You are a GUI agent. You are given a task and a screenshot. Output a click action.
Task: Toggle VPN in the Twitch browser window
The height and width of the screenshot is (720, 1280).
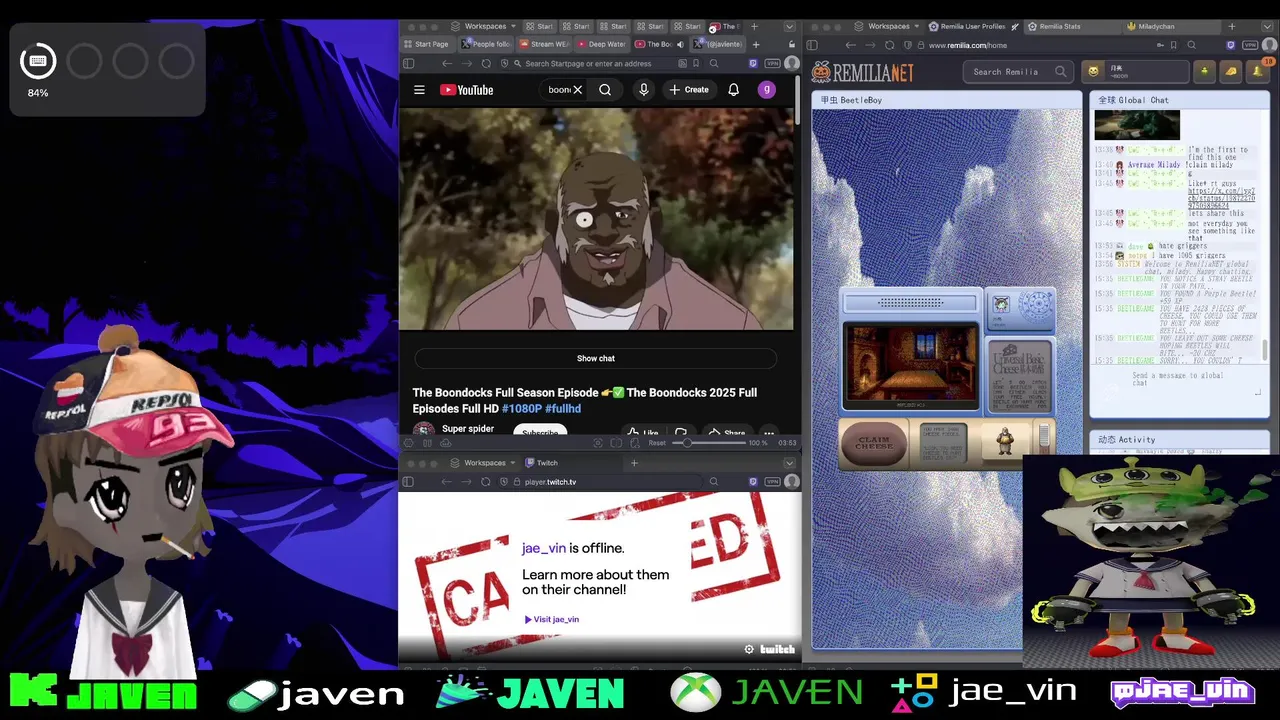coord(771,482)
